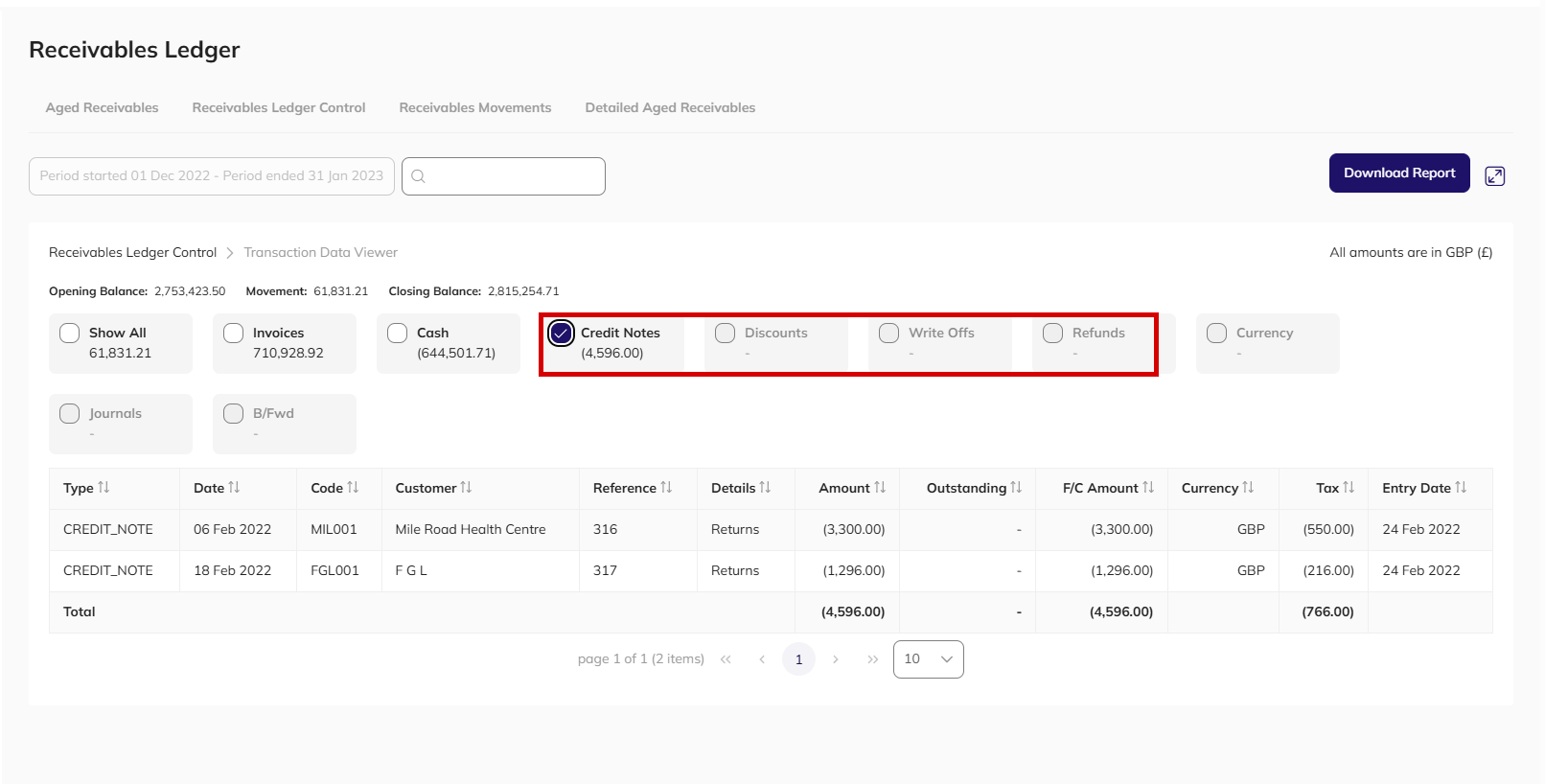Sort by Customer column arrows
Viewport: 1545px width, 784px height.
(x=466, y=488)
